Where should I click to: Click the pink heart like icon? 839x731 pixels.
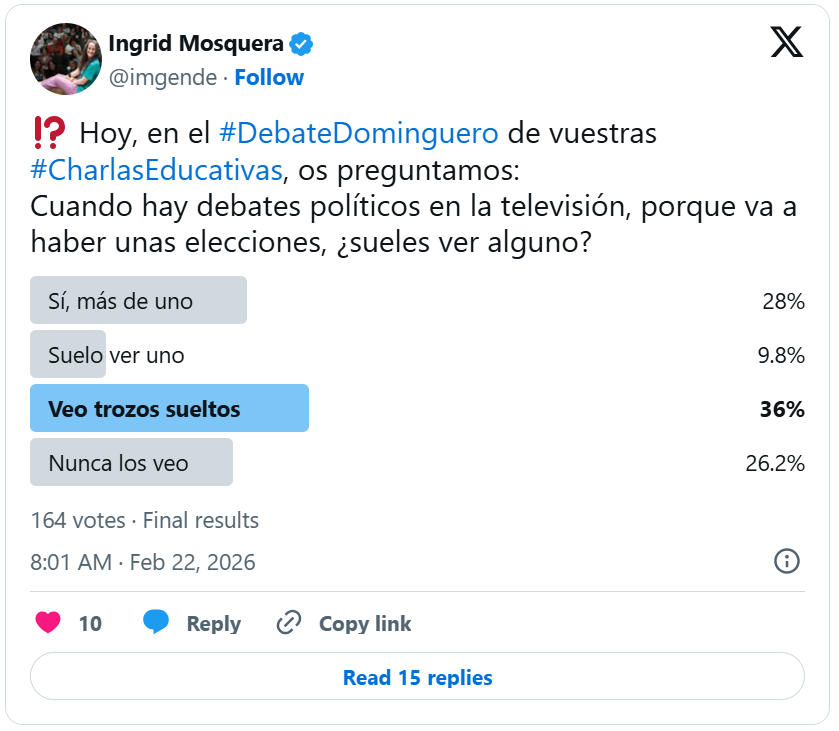(x=48, y=623)
